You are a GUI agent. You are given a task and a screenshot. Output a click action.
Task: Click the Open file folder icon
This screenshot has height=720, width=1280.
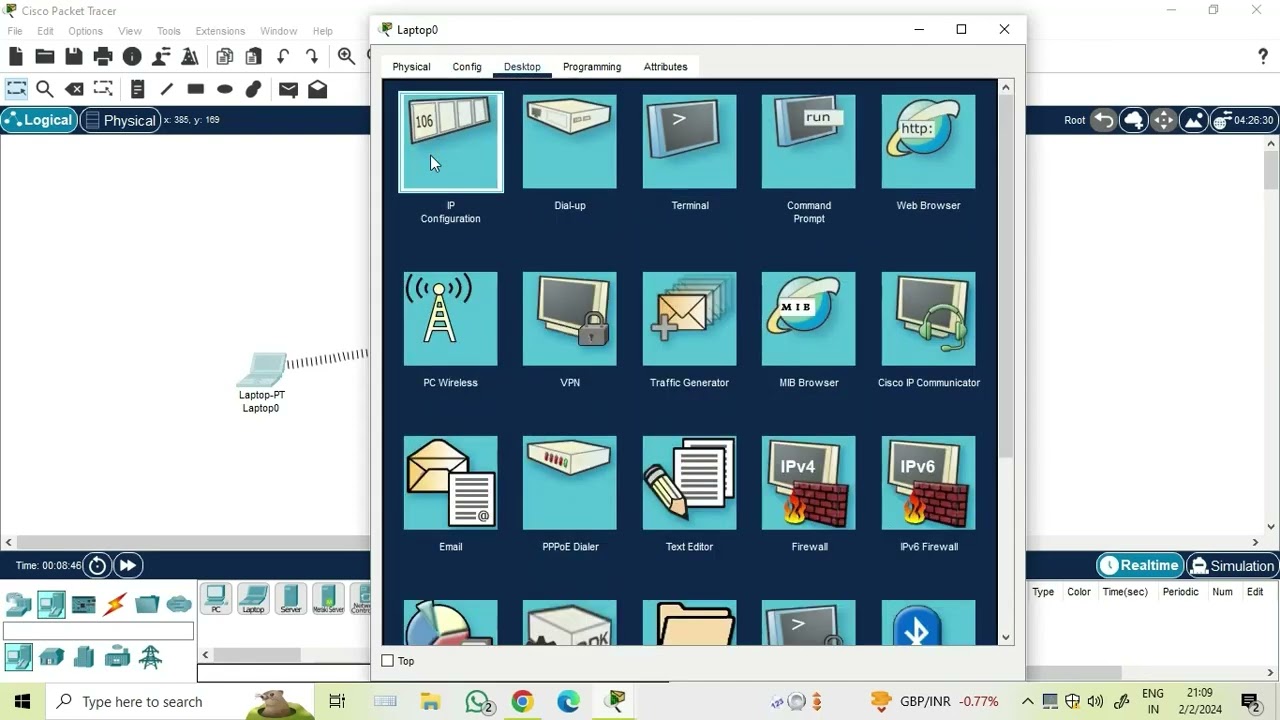pyautogui.click(x=45, y=57)
